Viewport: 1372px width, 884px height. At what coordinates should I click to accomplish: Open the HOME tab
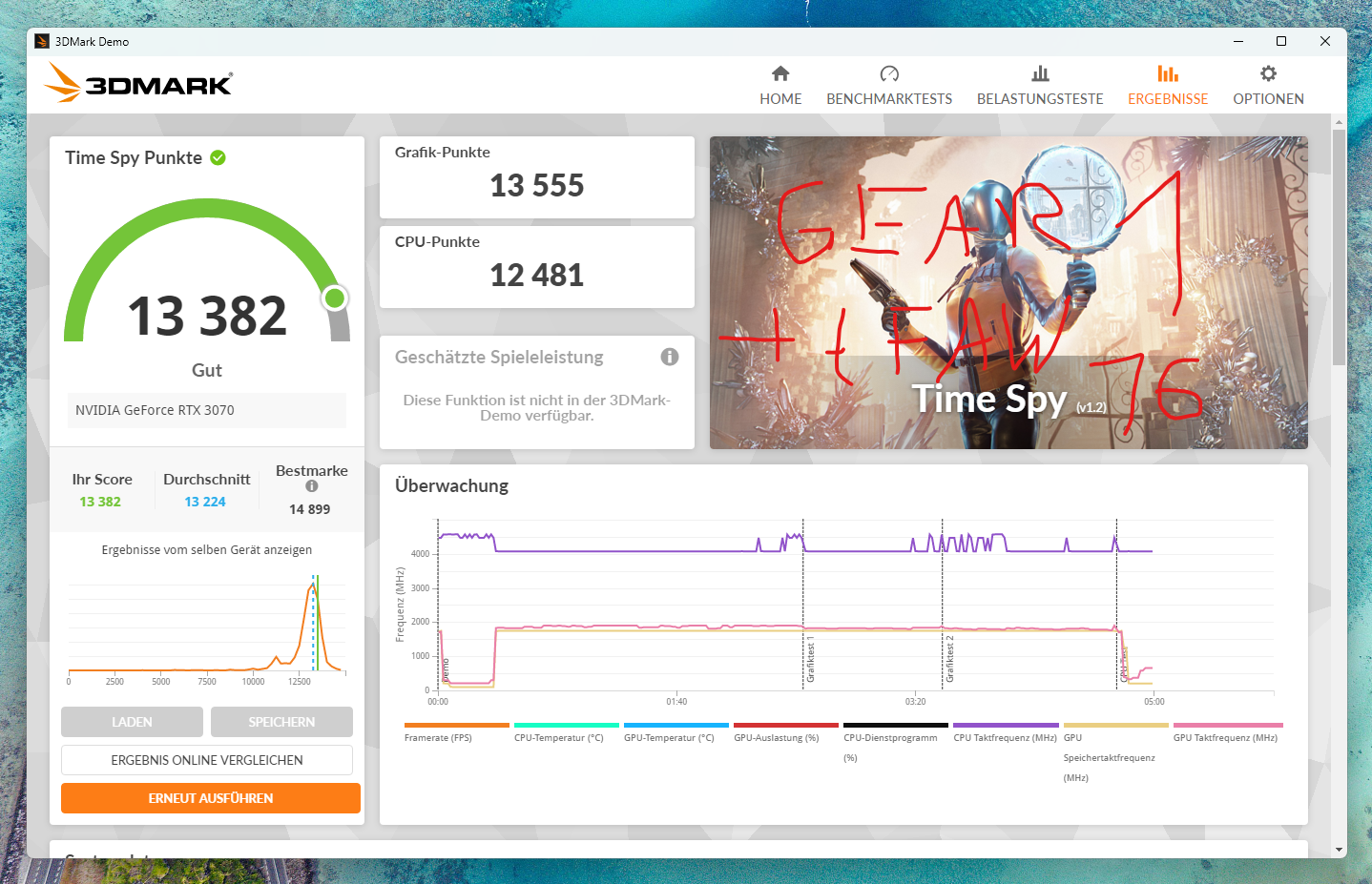tap(780, 86)
